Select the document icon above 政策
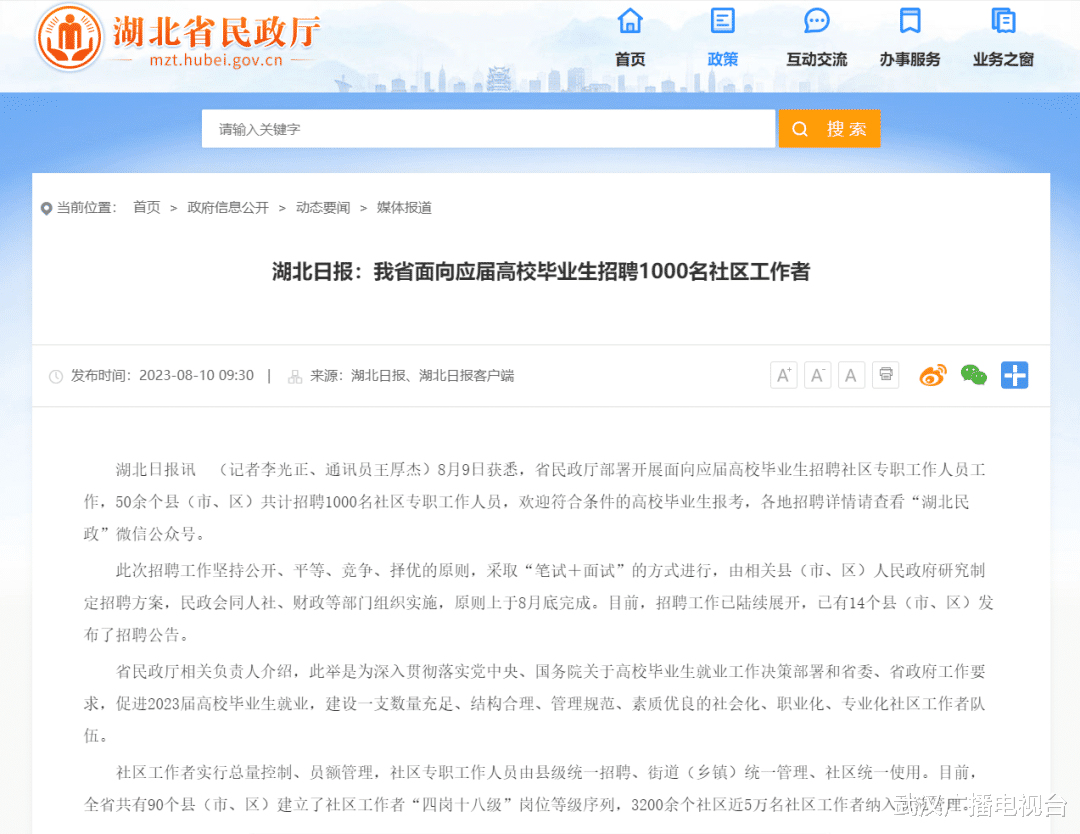 coord(722,21)
